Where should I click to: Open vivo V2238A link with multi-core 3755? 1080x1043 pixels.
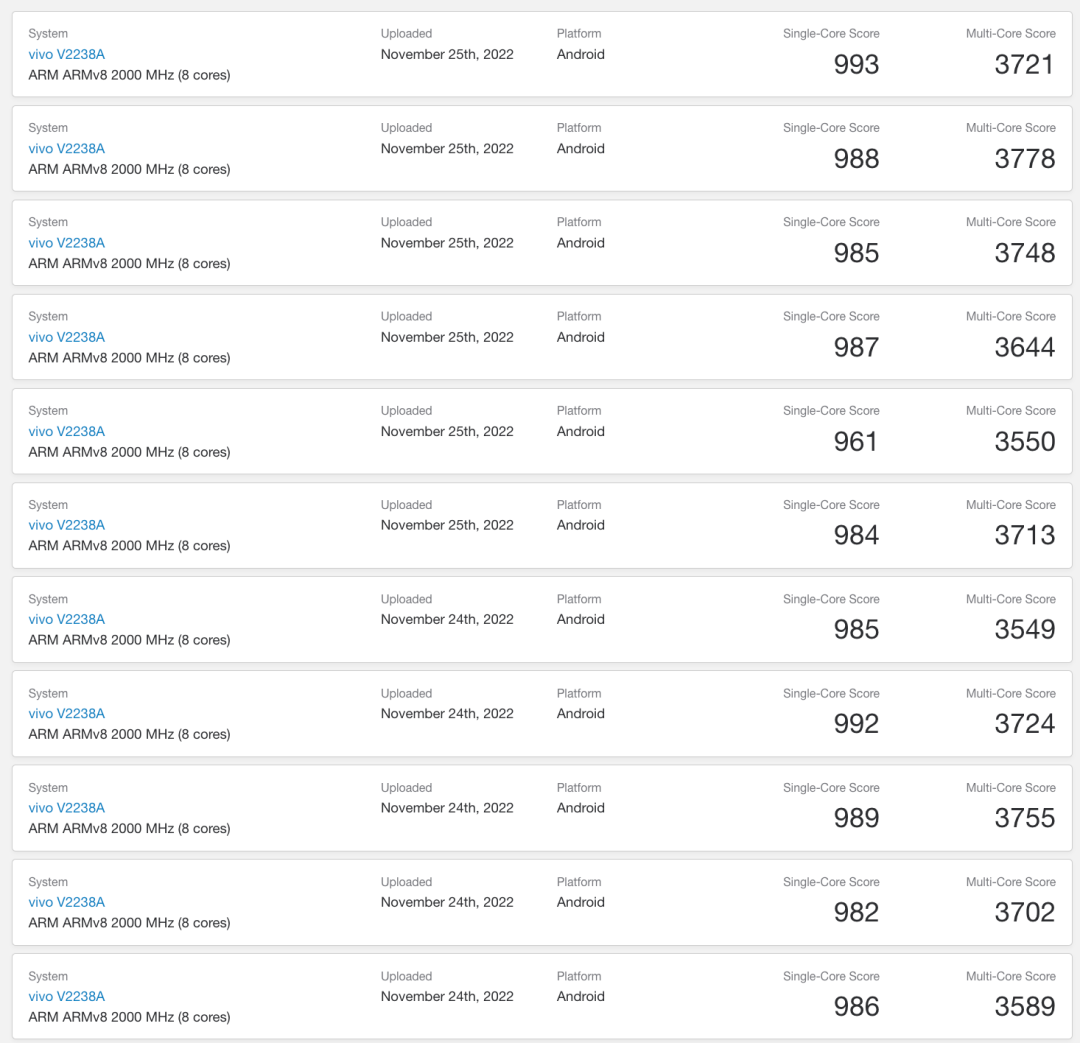click(66, 808)
